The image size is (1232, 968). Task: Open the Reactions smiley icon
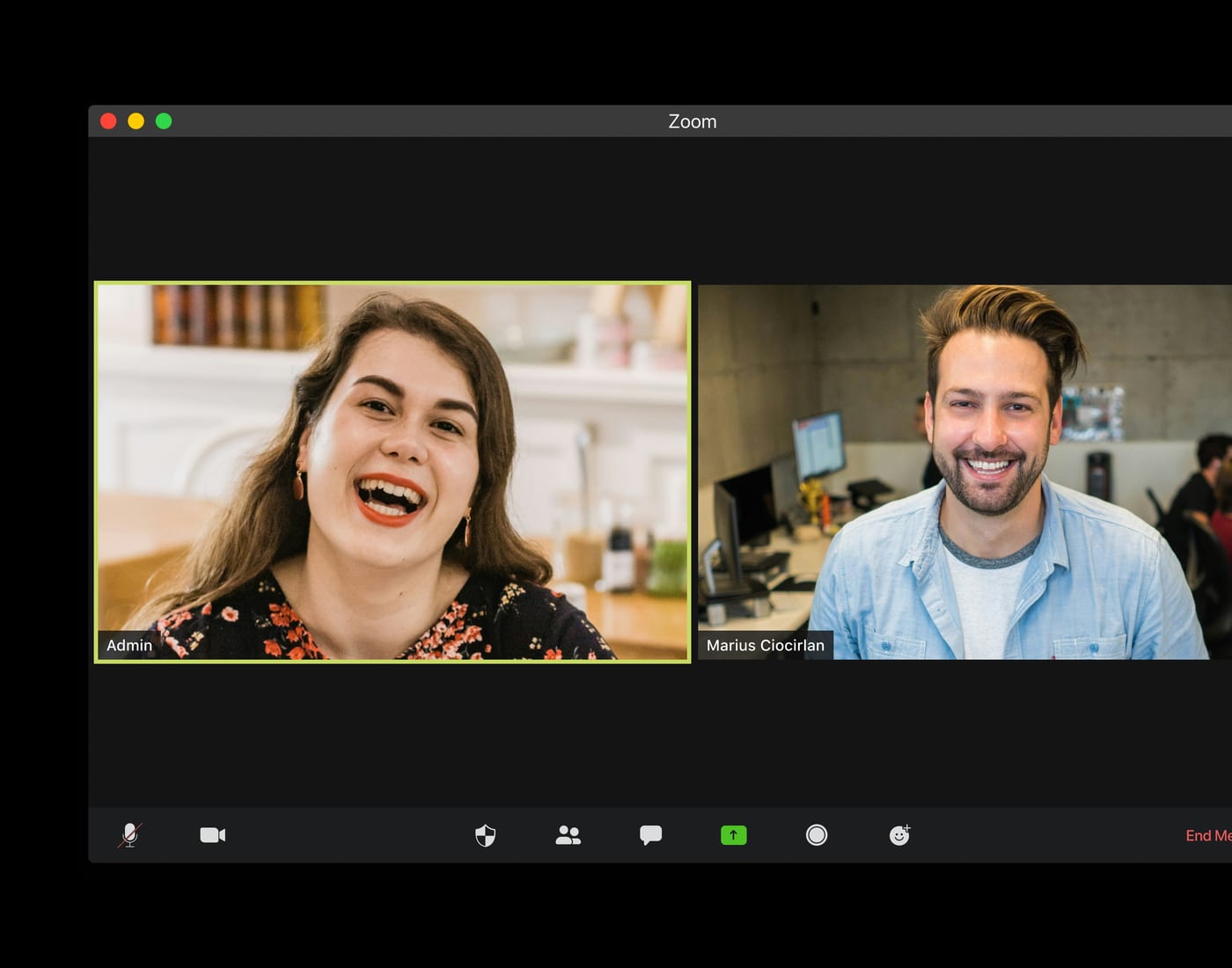click(x=899, y=835)
